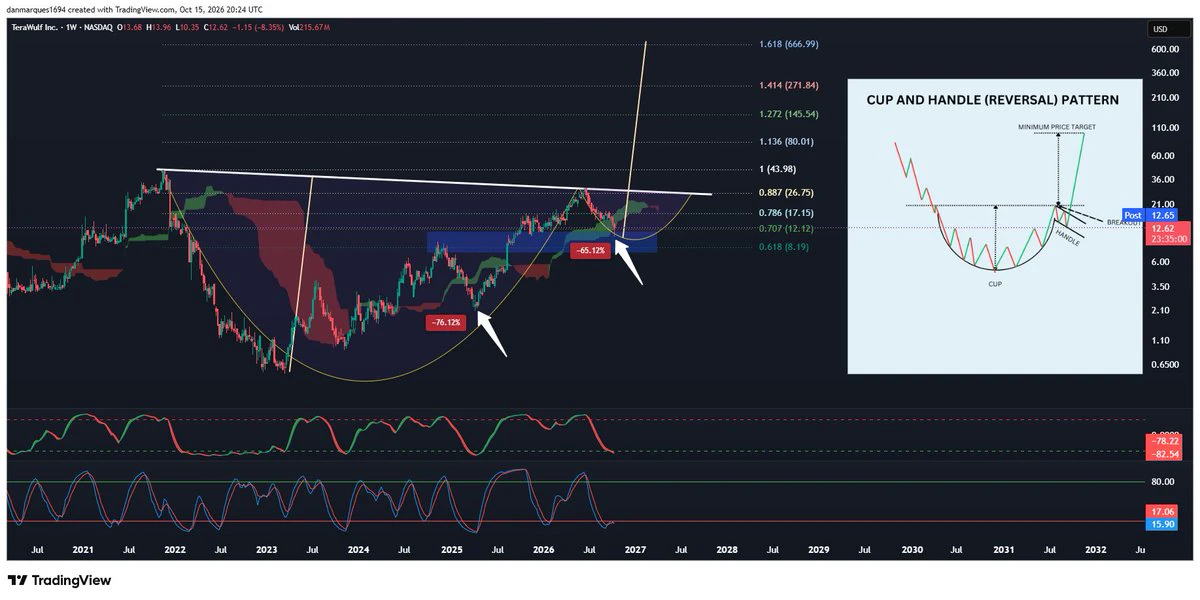This screenshot has height=600, width=1200.
Task: Select 2025 on the time axis
Action: 451,550
